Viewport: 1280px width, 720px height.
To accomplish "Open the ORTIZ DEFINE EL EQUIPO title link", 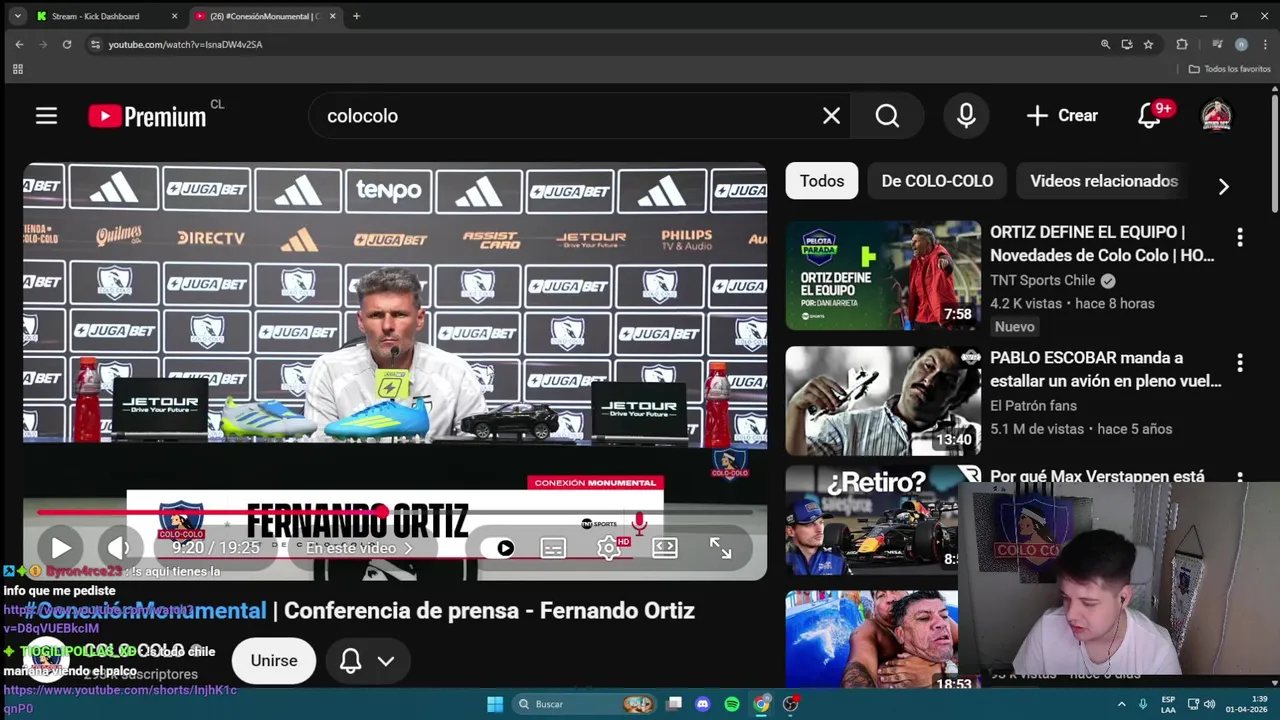I will (1102, 243).
